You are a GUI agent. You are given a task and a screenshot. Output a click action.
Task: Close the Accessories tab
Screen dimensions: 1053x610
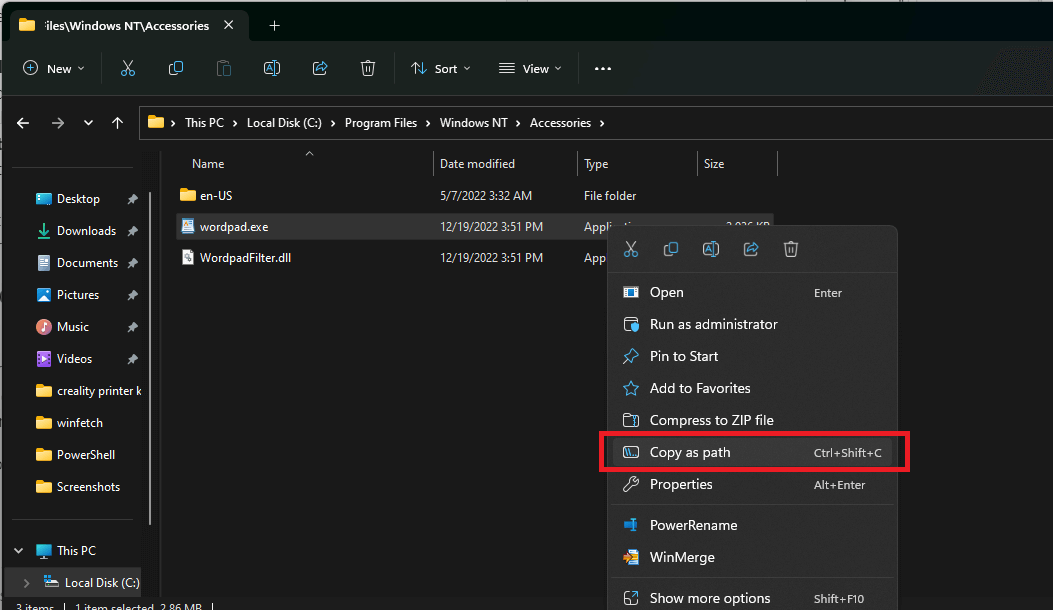[228, 25]
